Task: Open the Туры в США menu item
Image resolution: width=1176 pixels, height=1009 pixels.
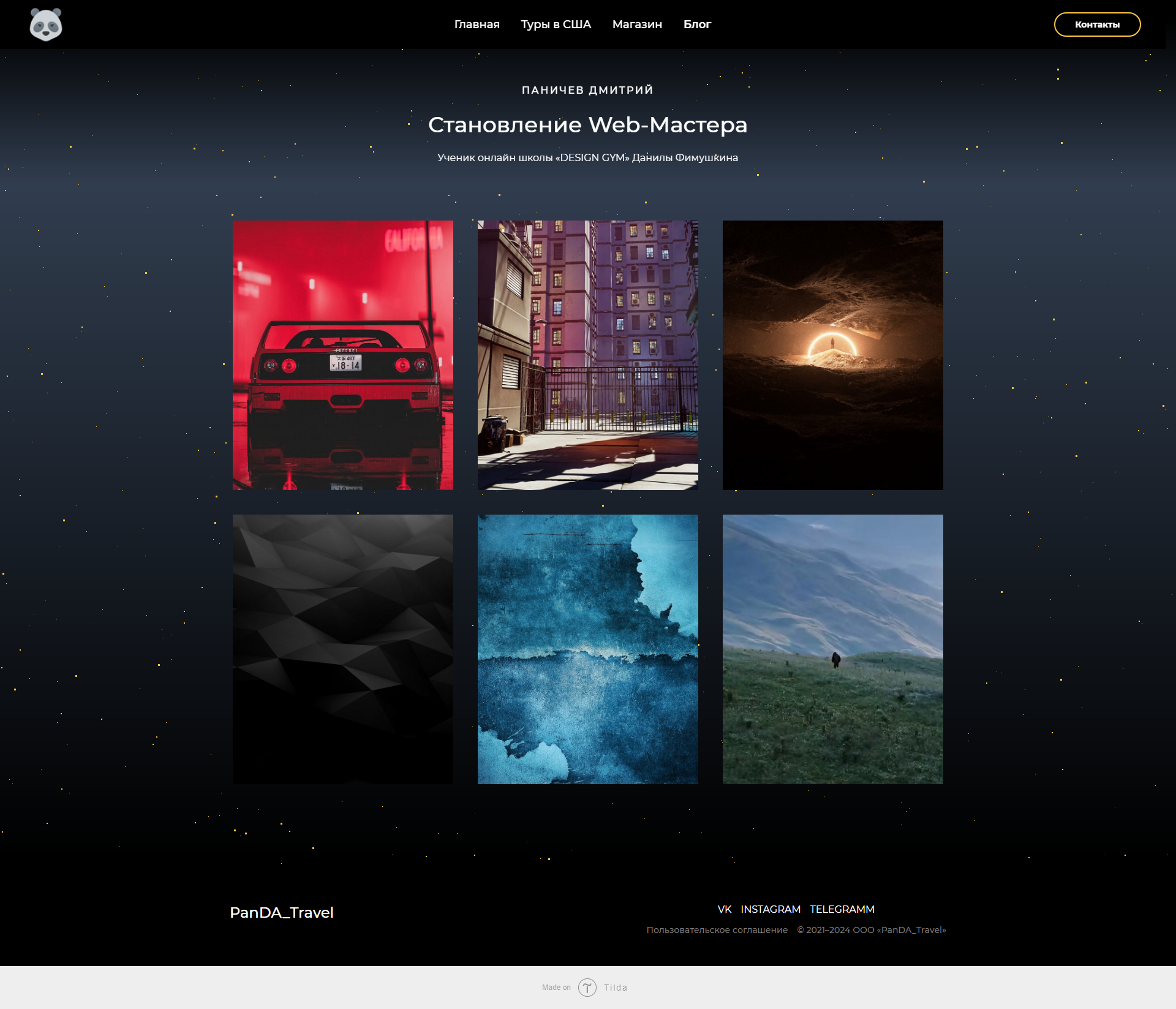Action: [x=556, y=25]
